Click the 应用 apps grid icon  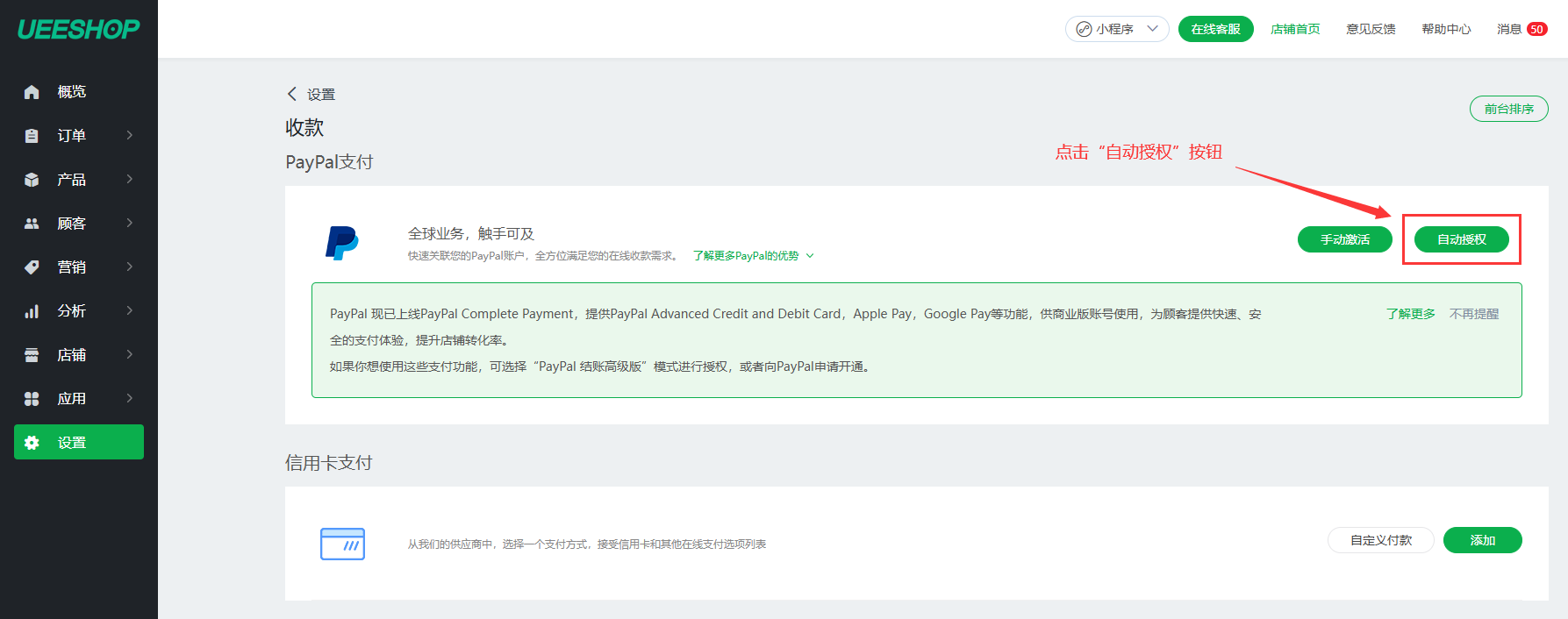coord(32,399)
